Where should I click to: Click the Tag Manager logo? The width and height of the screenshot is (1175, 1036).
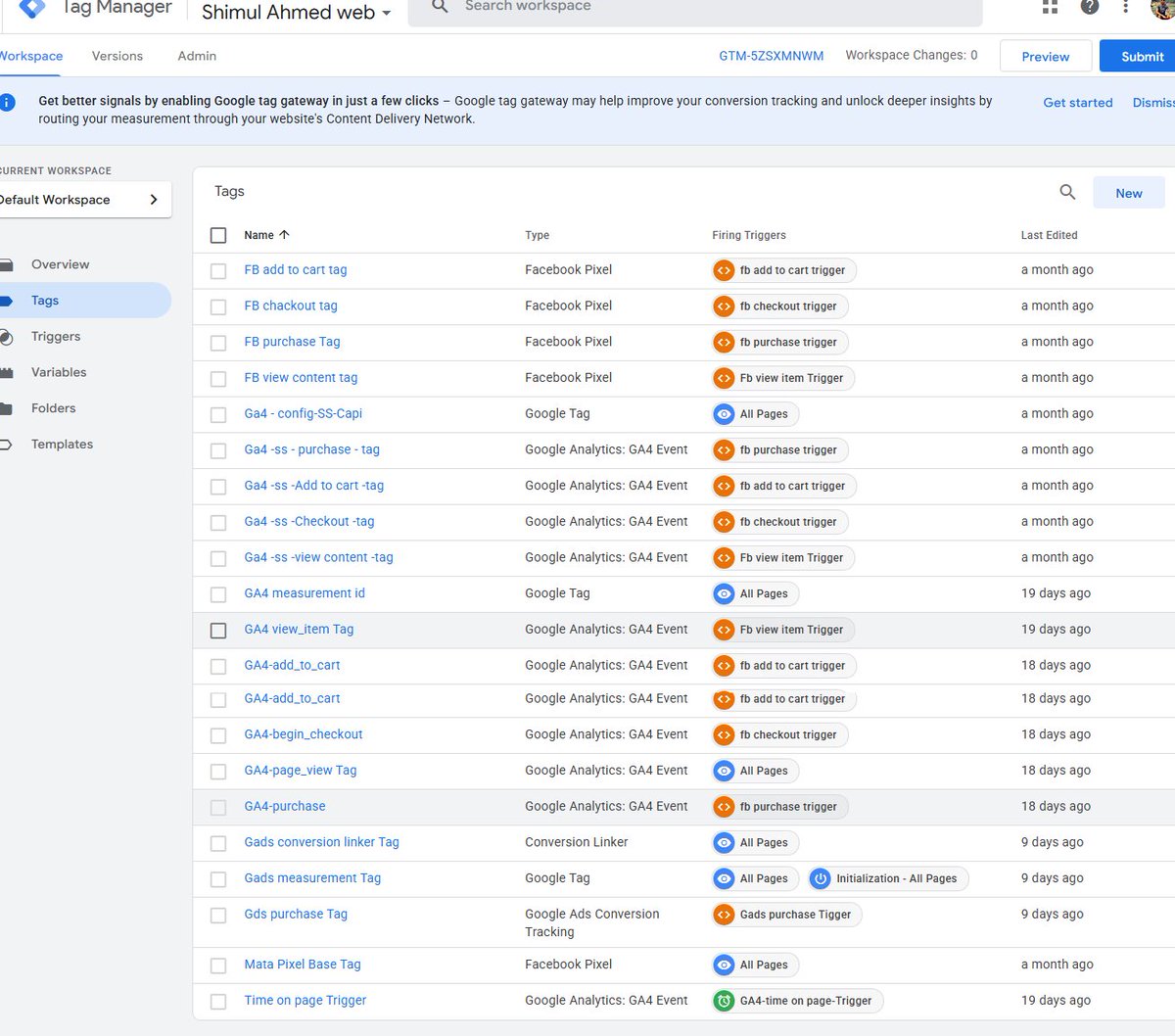pos(32,8)
